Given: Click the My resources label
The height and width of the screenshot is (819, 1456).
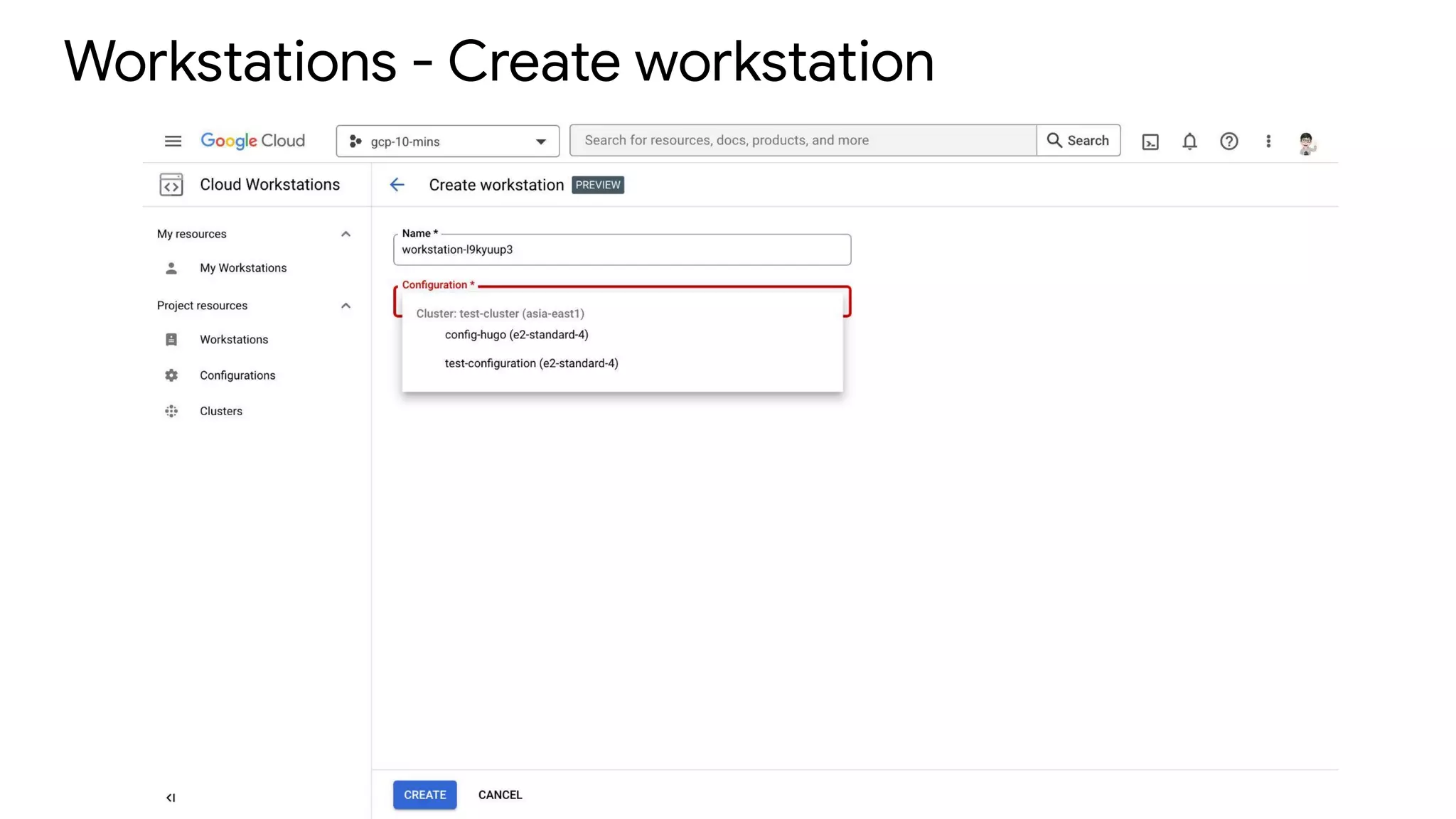Looking at the screenshot, I should [x=192, y=234].
